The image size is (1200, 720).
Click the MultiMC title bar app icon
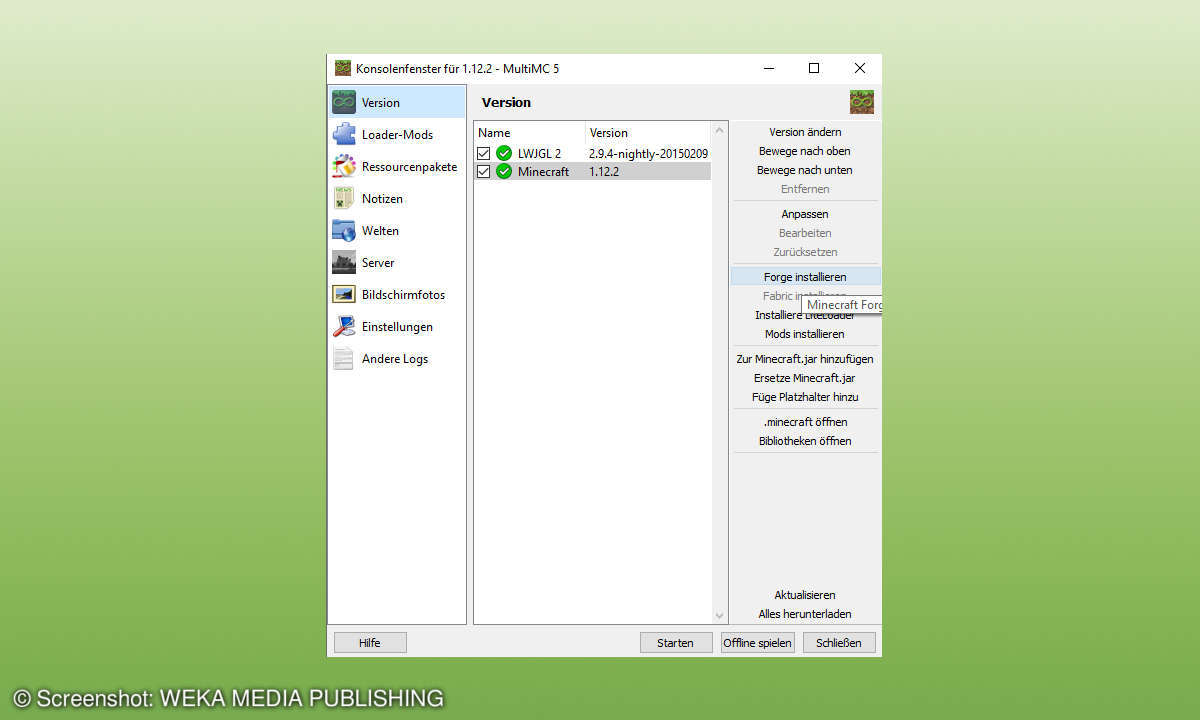[343, 68]
